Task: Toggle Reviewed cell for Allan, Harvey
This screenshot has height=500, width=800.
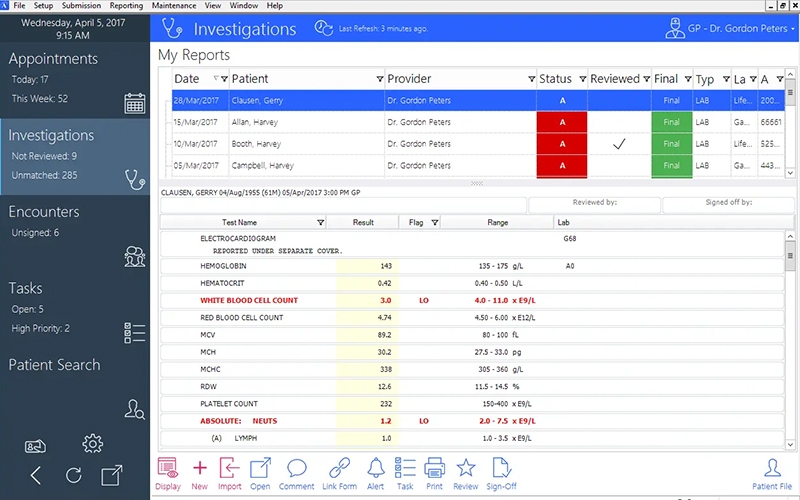Action: coord(618,122)
